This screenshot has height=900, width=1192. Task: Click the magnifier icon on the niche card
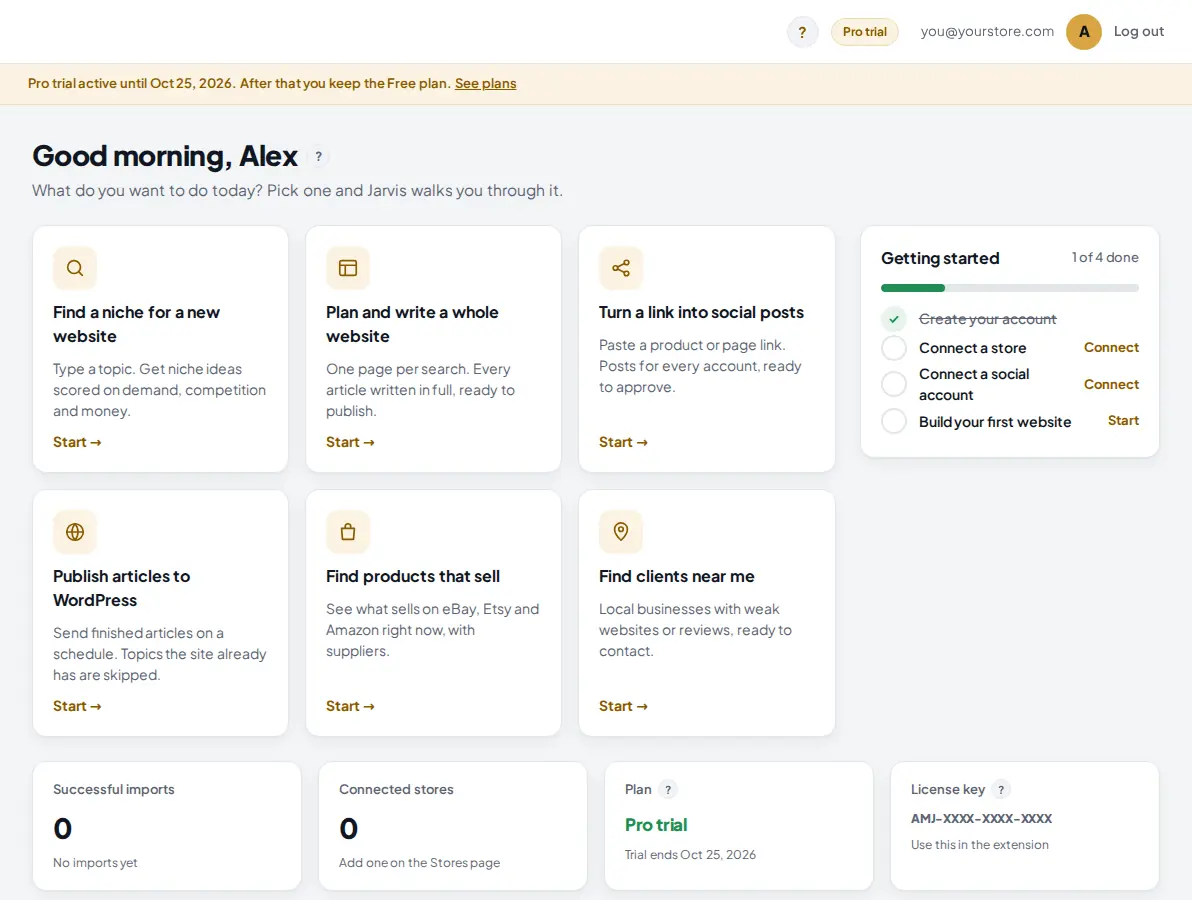tap(74, 268)
